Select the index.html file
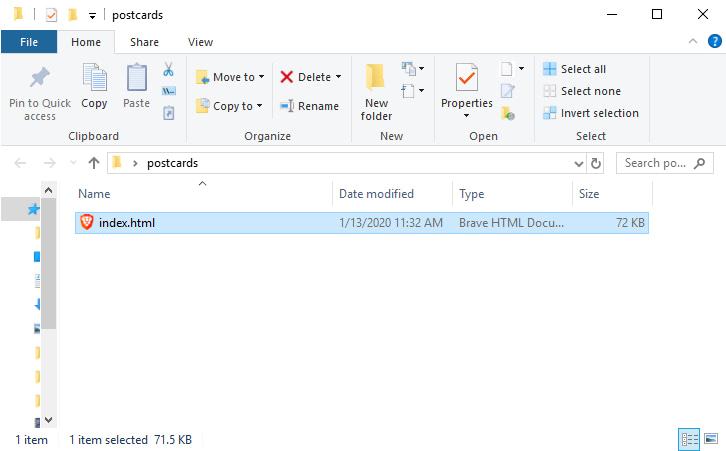Screen dimensions: 726x451 pyautogui.click(x=362, y=223)
